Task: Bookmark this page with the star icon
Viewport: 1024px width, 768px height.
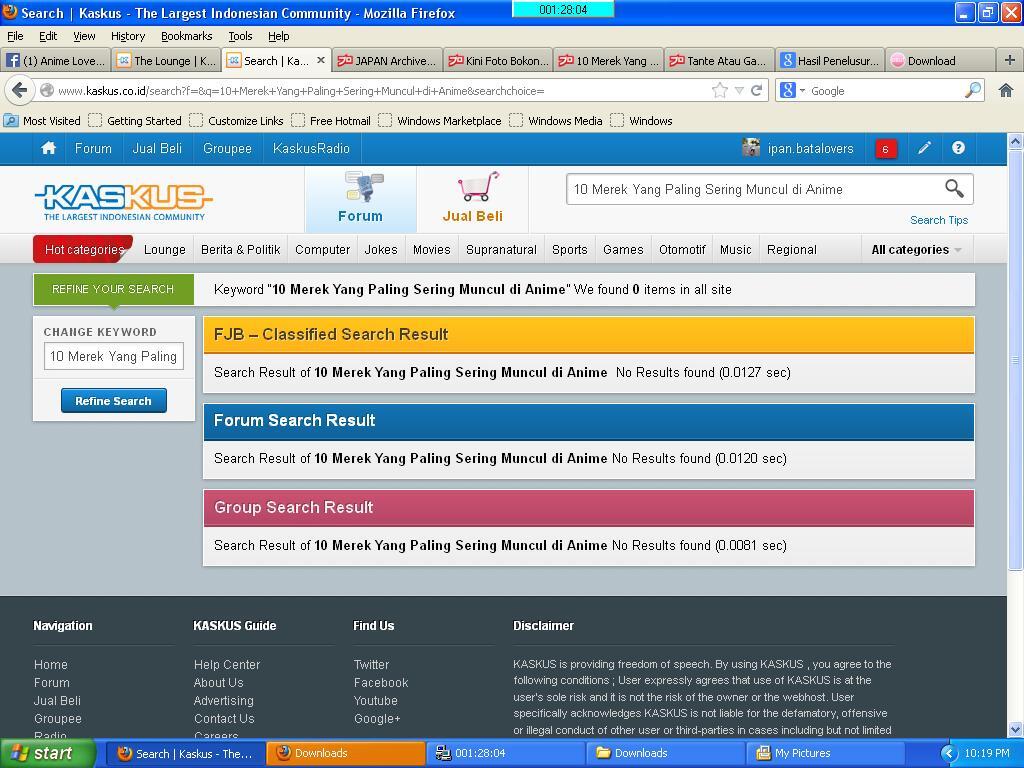Action: pos(720,90)
